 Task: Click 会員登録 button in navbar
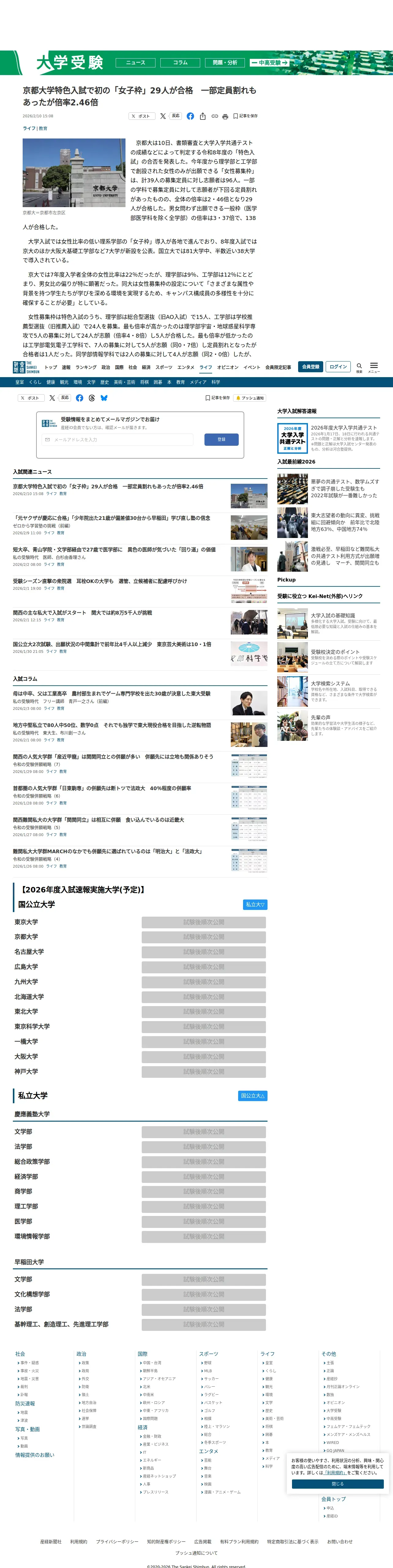click(x=310, y=366)
